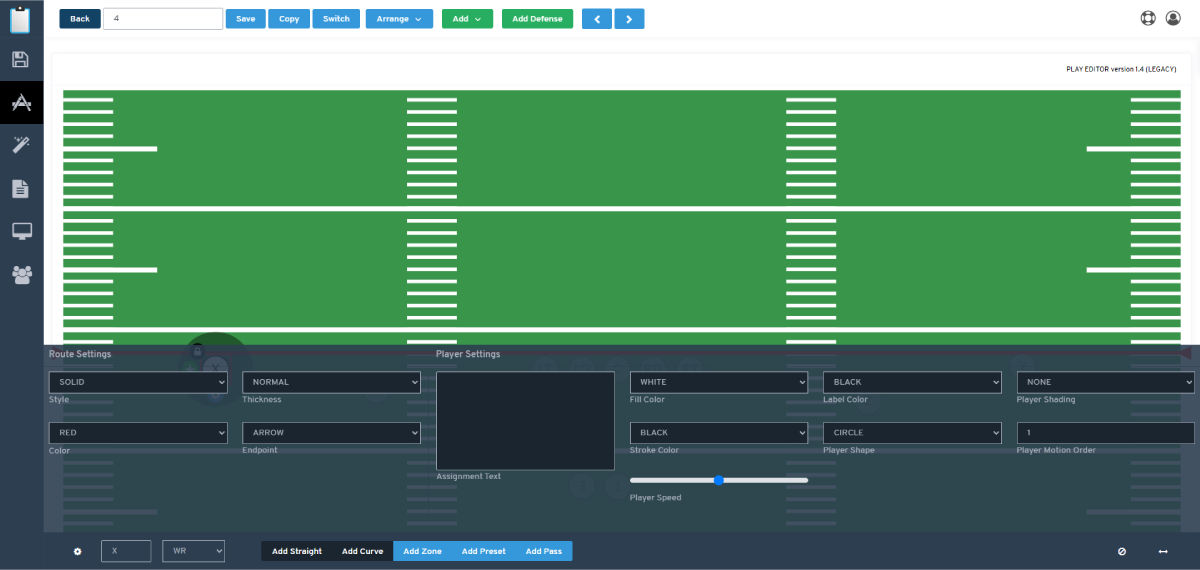Click the monitor presentation icon in sidebar
Viewport: 1200px width, 570px height.
click(x=21, y=231)
